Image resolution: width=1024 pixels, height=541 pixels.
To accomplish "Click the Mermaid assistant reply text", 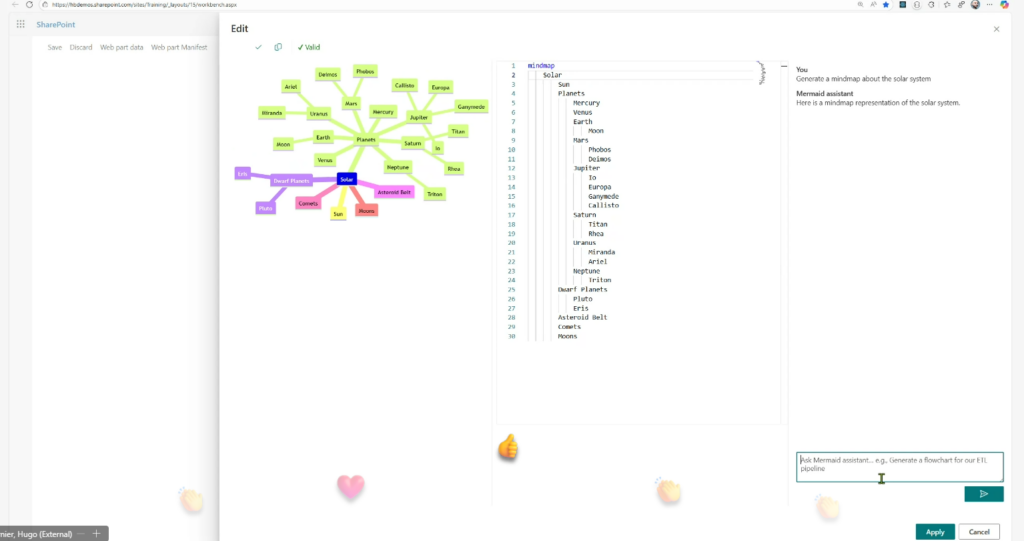I will click(878, 103).
